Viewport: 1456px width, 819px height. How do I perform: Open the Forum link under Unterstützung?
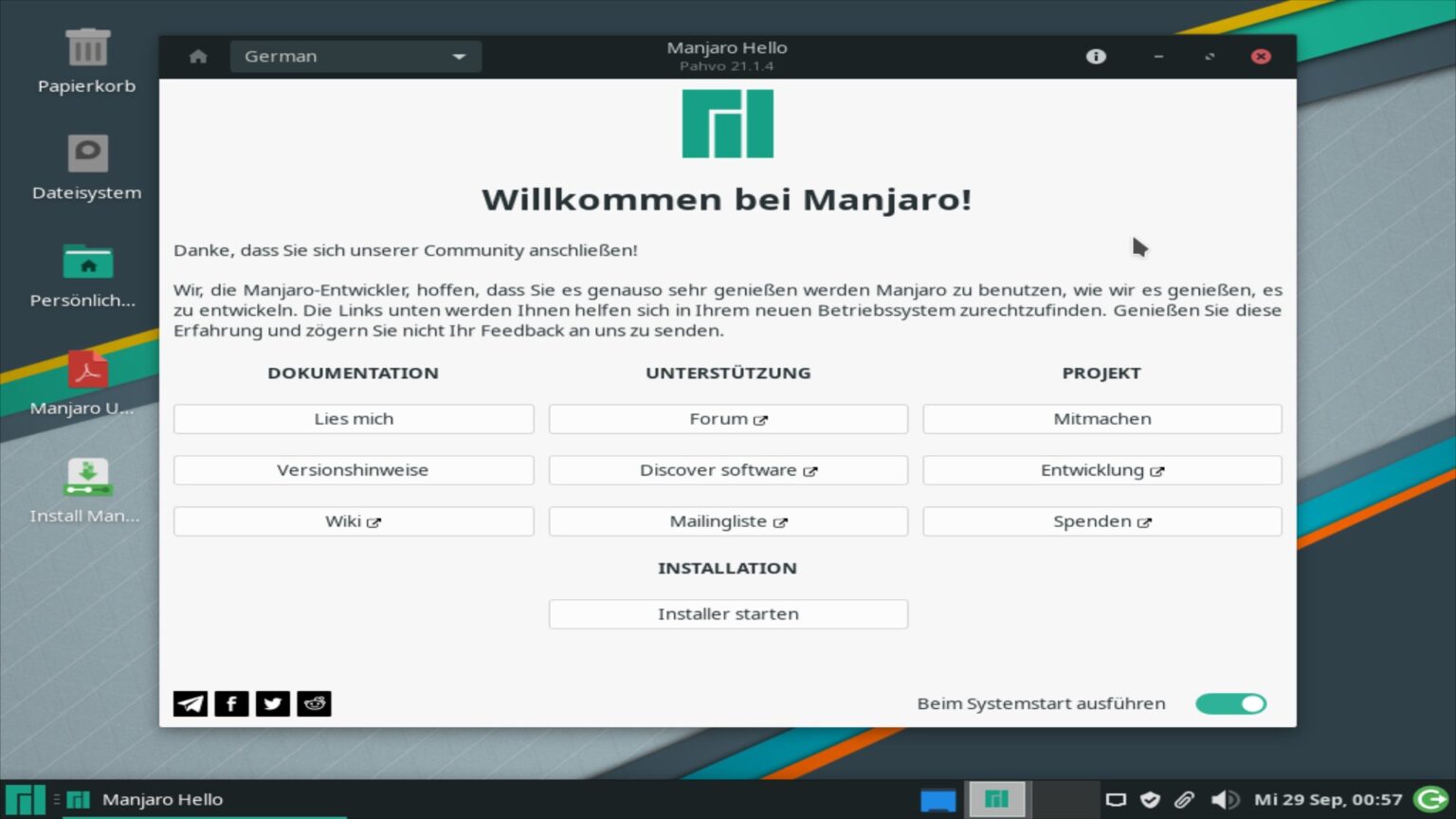click(727, 419)
